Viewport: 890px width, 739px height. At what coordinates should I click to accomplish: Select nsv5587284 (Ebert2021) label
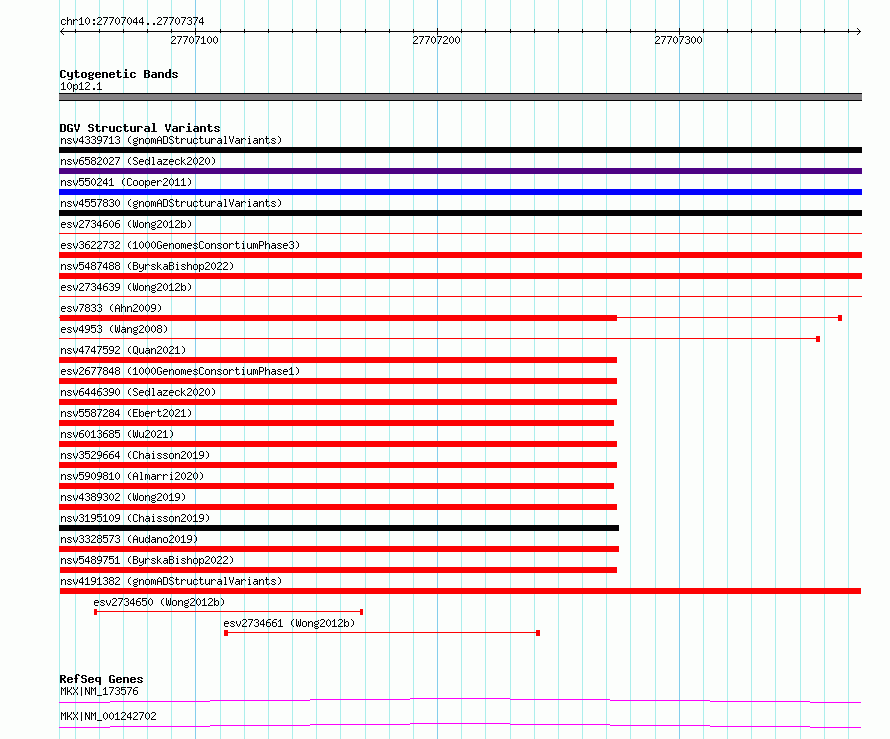tap(126, 413)
